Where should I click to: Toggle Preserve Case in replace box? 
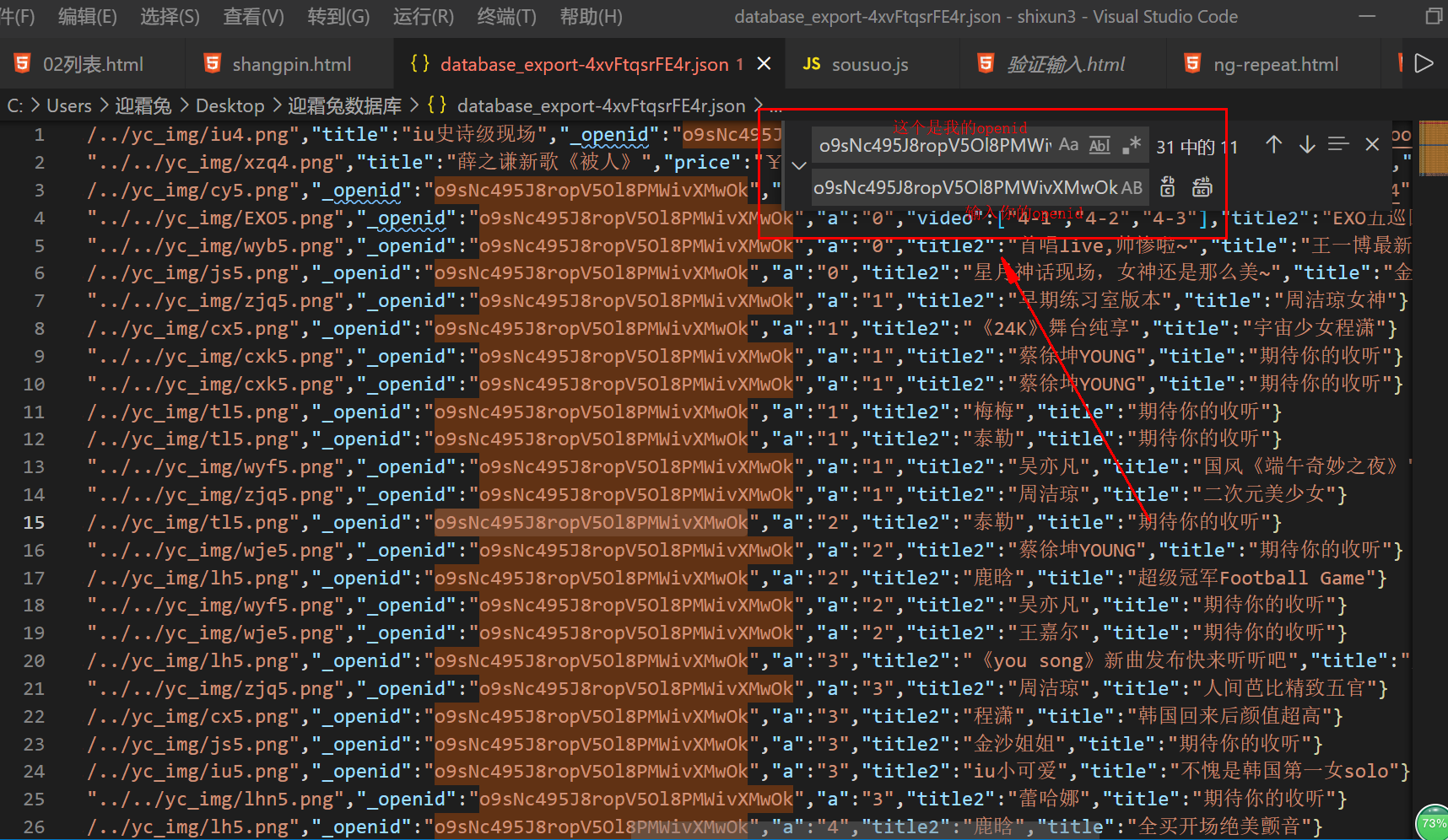tap(1131, 187)
